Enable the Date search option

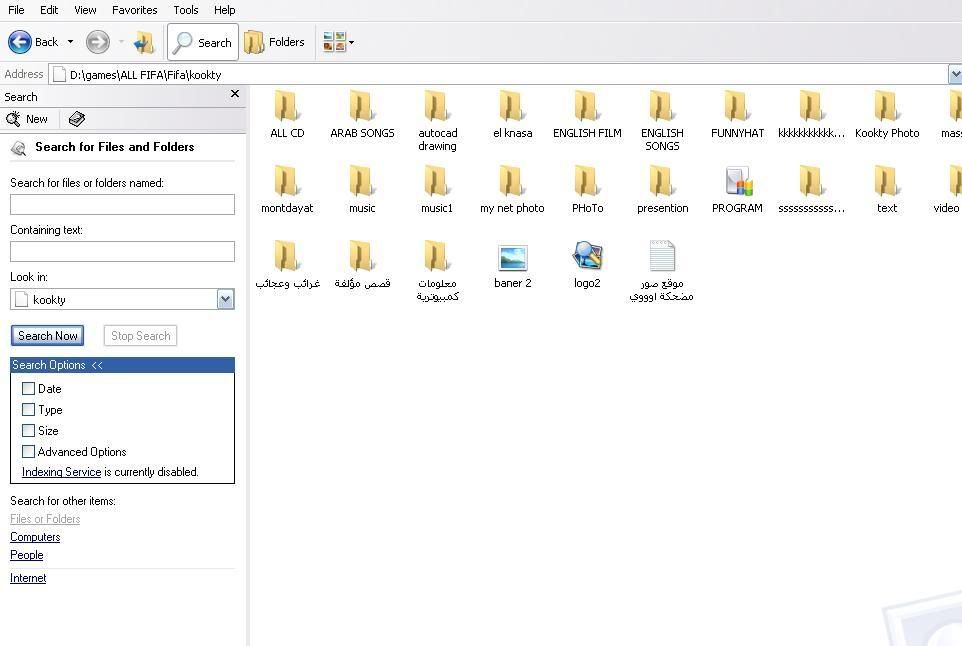tap(28, 388)
